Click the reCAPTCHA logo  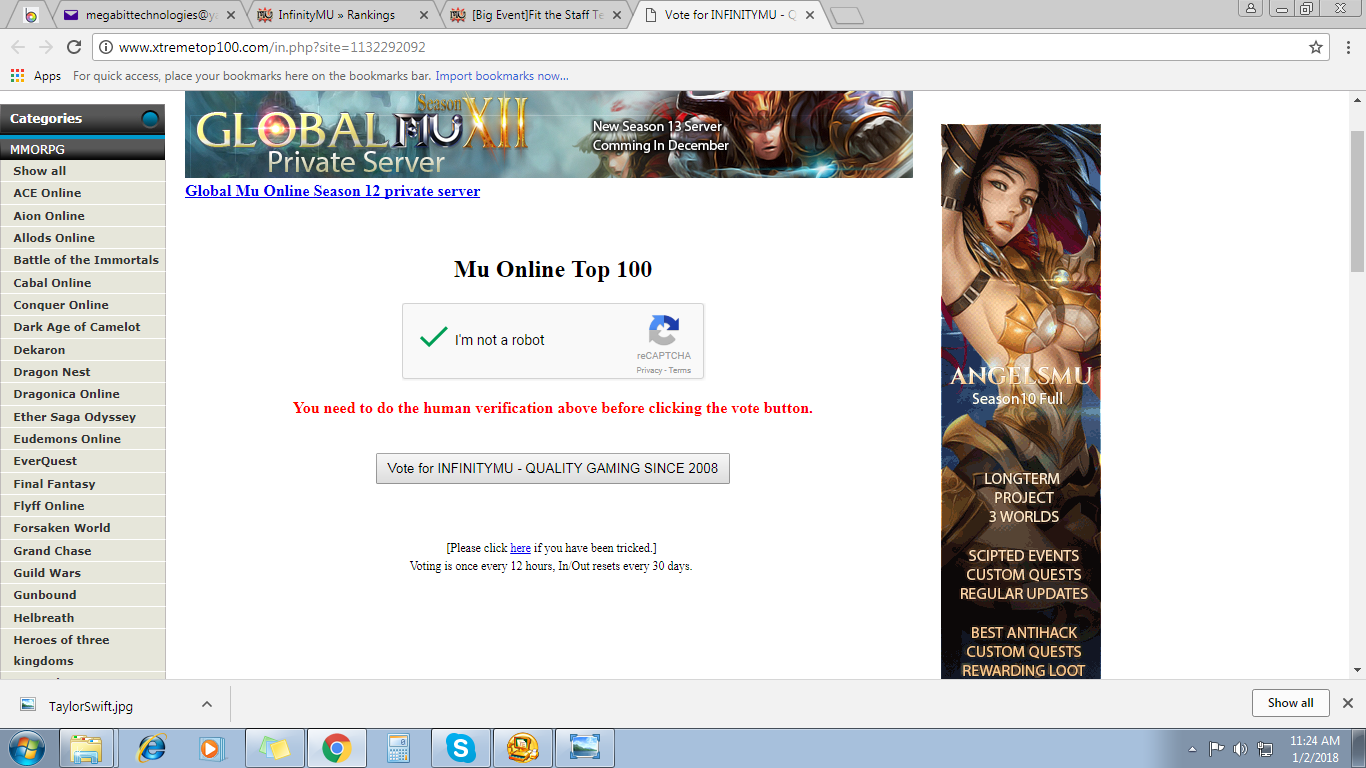pos(664,331)
